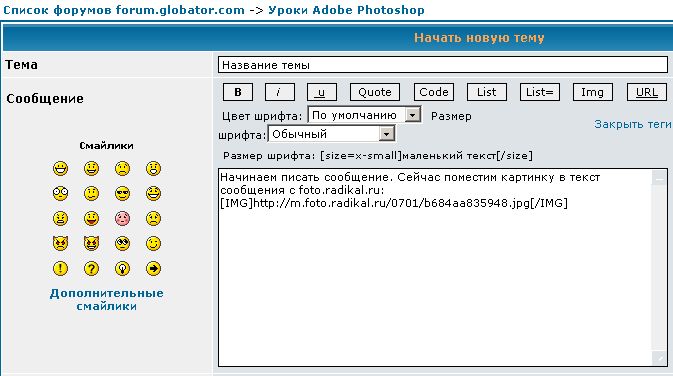Insert the pink Embarrassed smiley
Viewport: 673px width, 376px height.
point(122,218)
